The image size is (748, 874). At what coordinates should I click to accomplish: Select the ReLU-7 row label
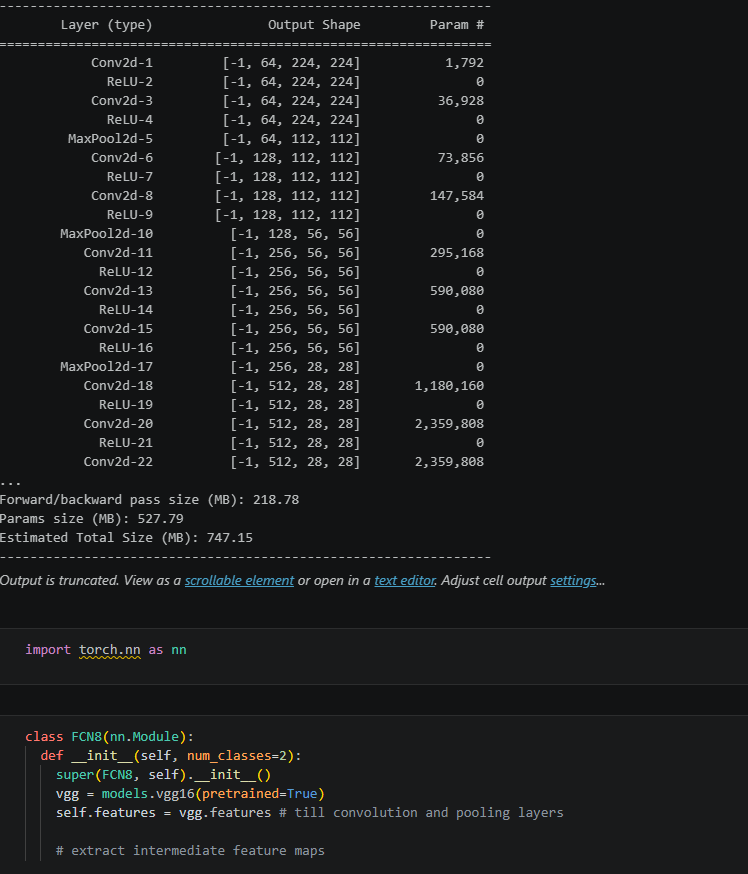pos(129,177)
